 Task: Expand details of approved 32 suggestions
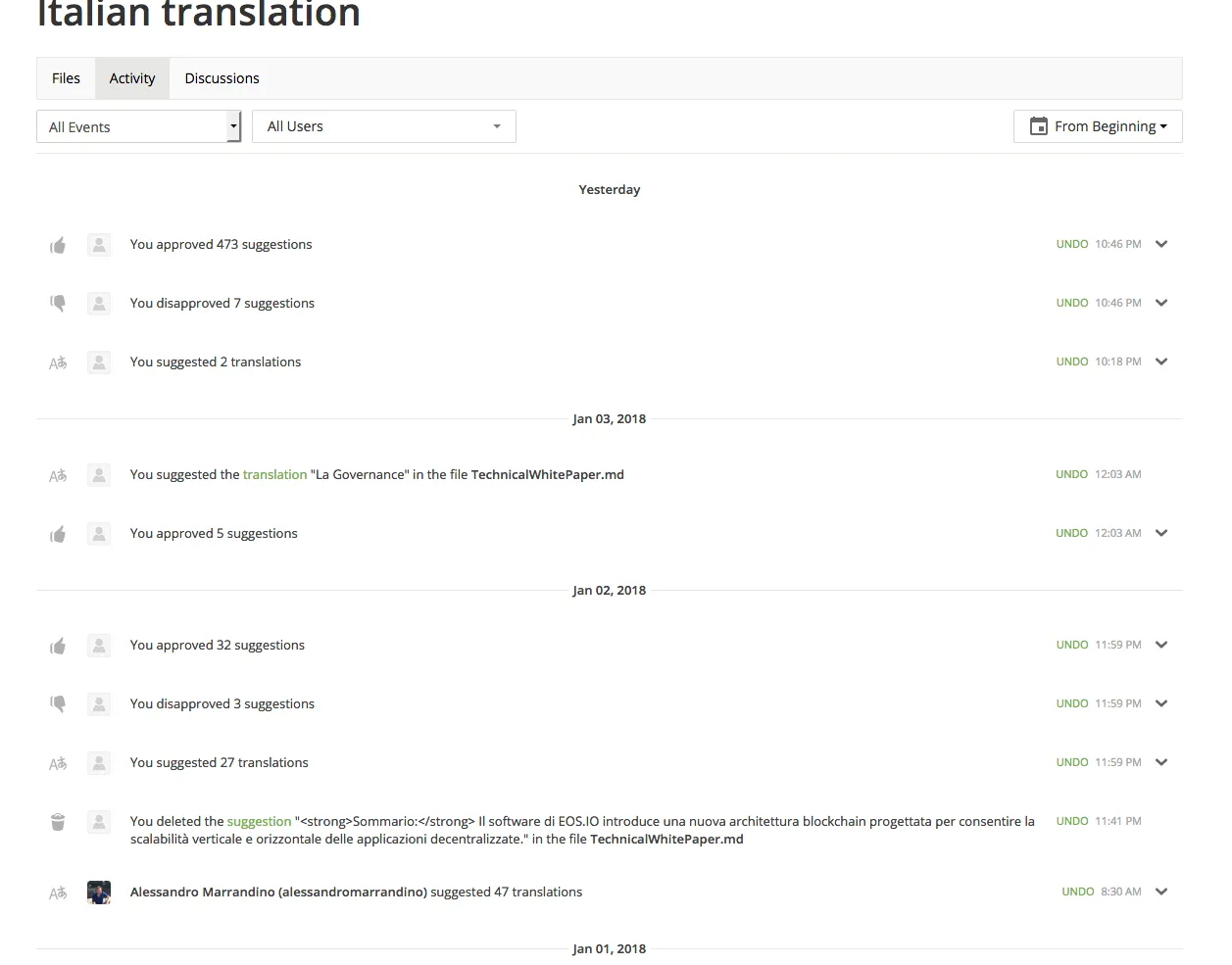tap(1161, 645)
